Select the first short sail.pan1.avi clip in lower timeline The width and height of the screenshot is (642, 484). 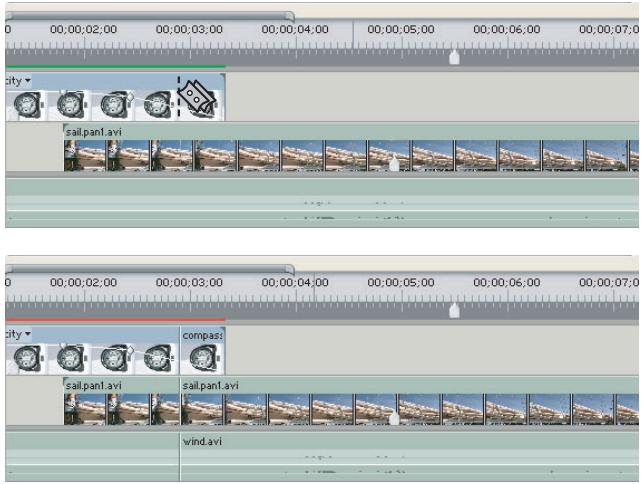pos(122,402)
